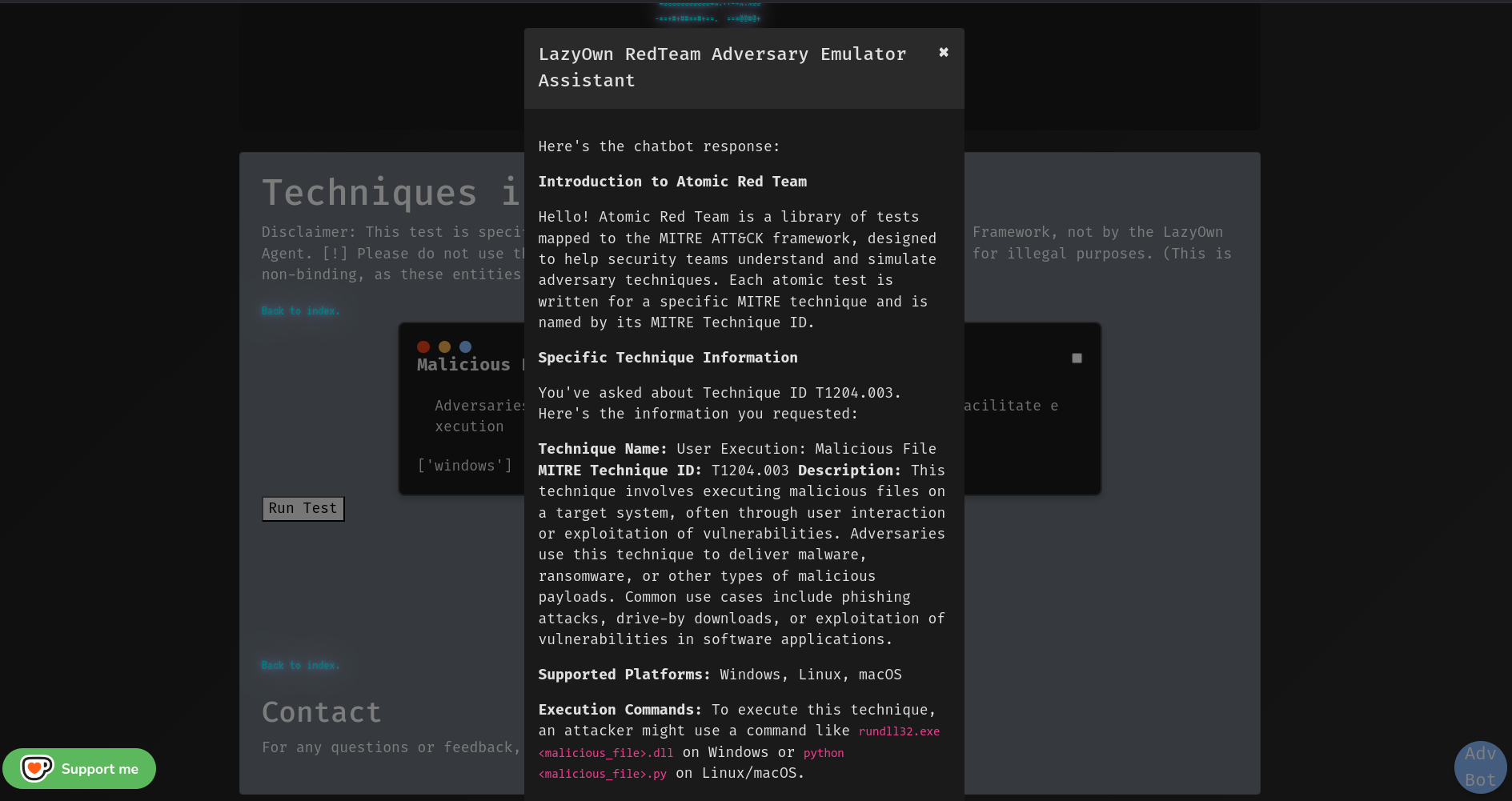Click the LazyOwn RedTeam Assistant modal title
The image size is (1512, 801).
click(722, 66)
